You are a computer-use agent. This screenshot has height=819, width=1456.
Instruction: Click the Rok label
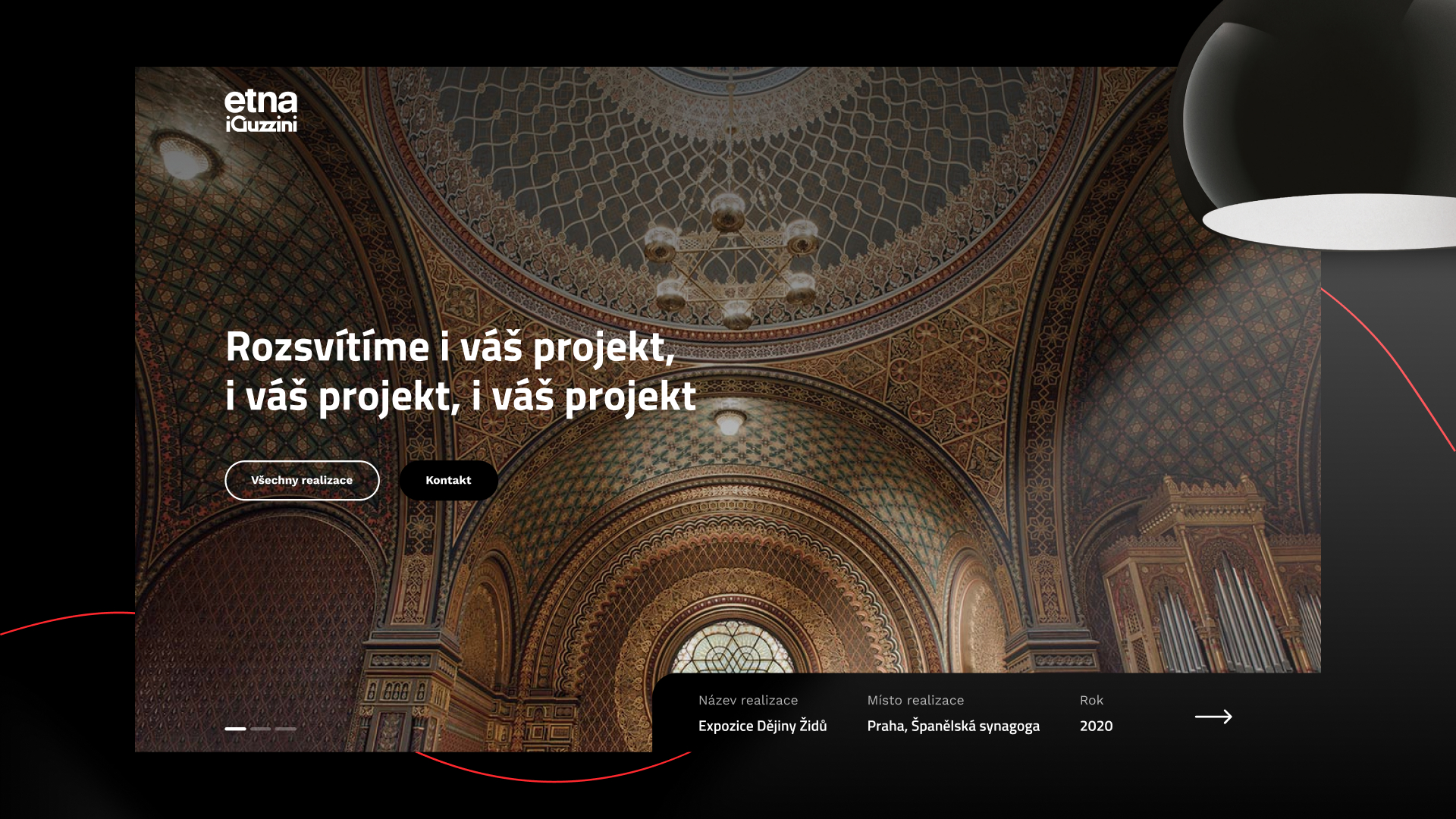click(x=1091, y=700)
